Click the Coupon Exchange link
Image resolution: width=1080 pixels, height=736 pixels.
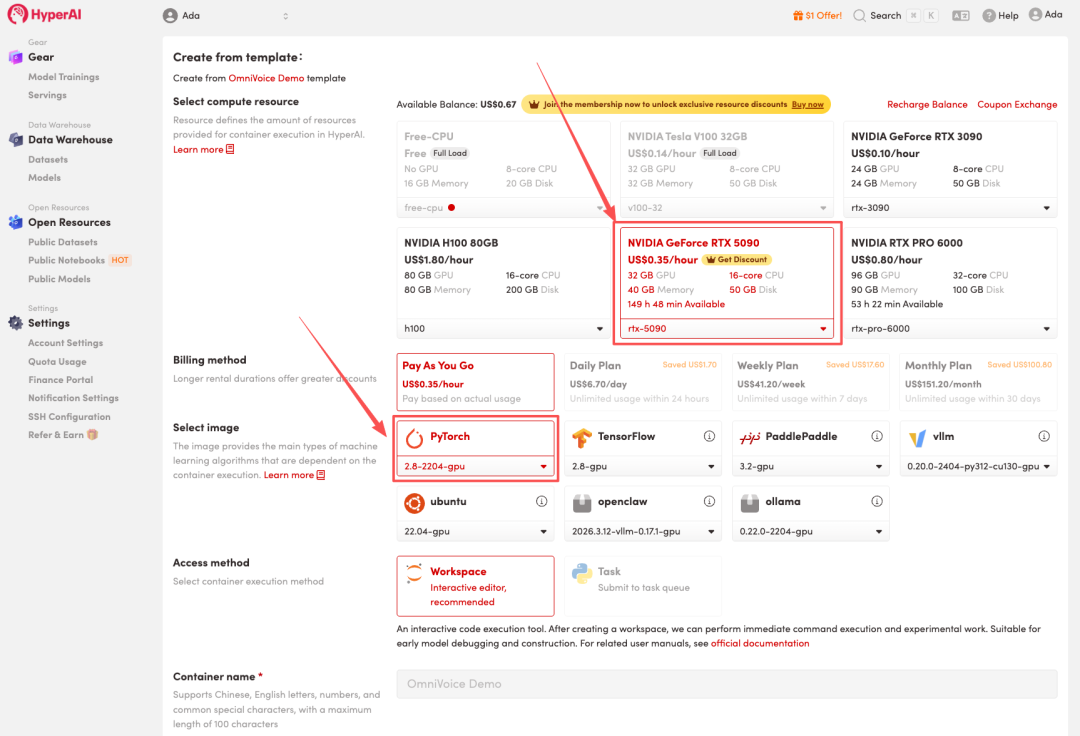point(1017,105)
